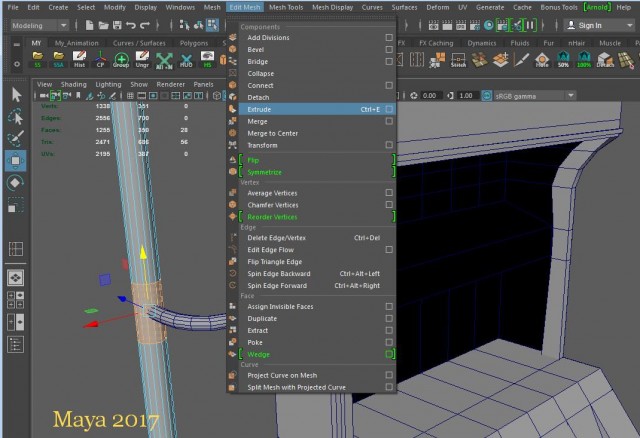Open the viewport Show menu
640x438 pixels.
click(x=139, y=84)
